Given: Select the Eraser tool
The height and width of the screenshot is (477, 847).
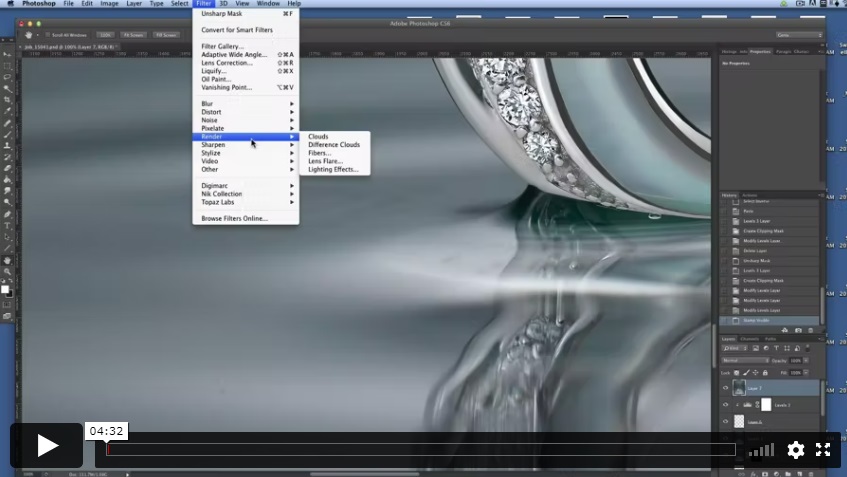Looking at the screenshot, I should [x=7, y=169].
